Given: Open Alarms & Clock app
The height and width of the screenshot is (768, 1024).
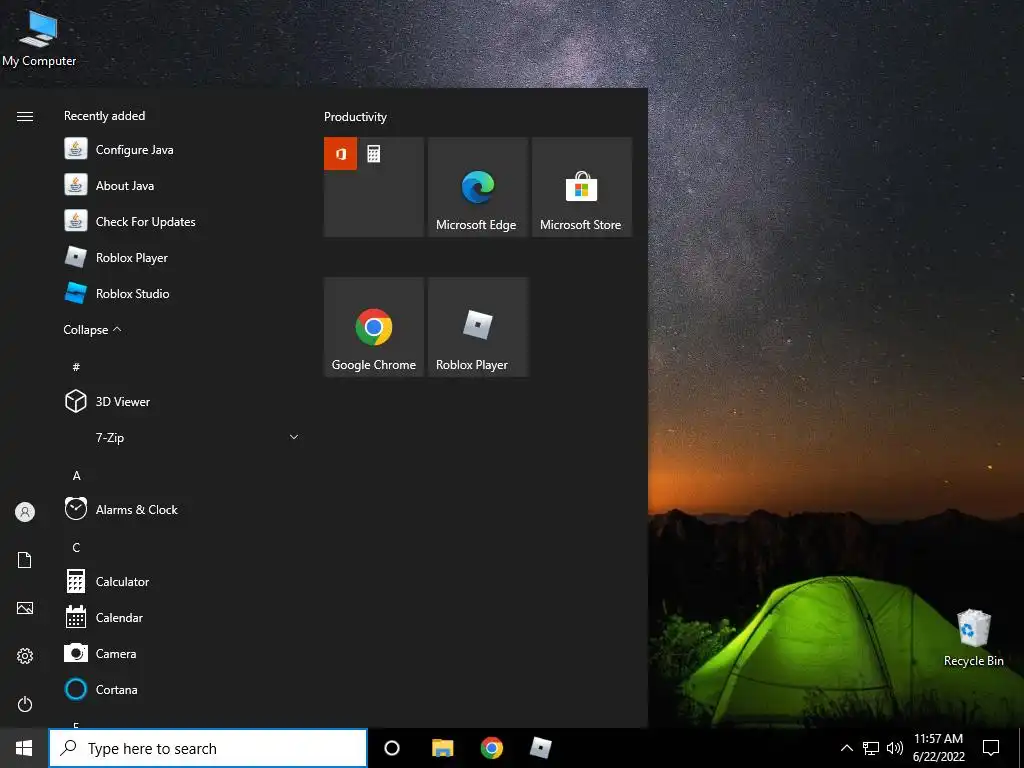Looking at the screenshot, I should coord(180,509).
